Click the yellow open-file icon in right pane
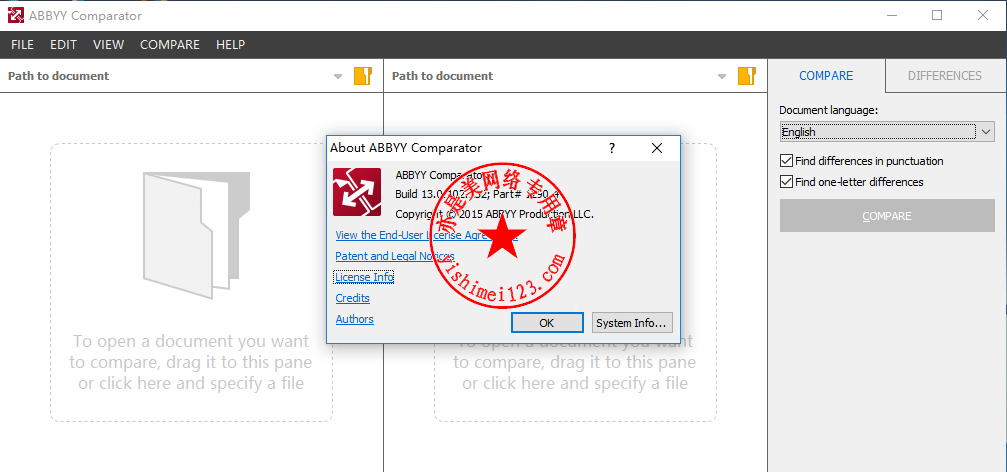Screen dimensions: 1007x472 (746, 76)
